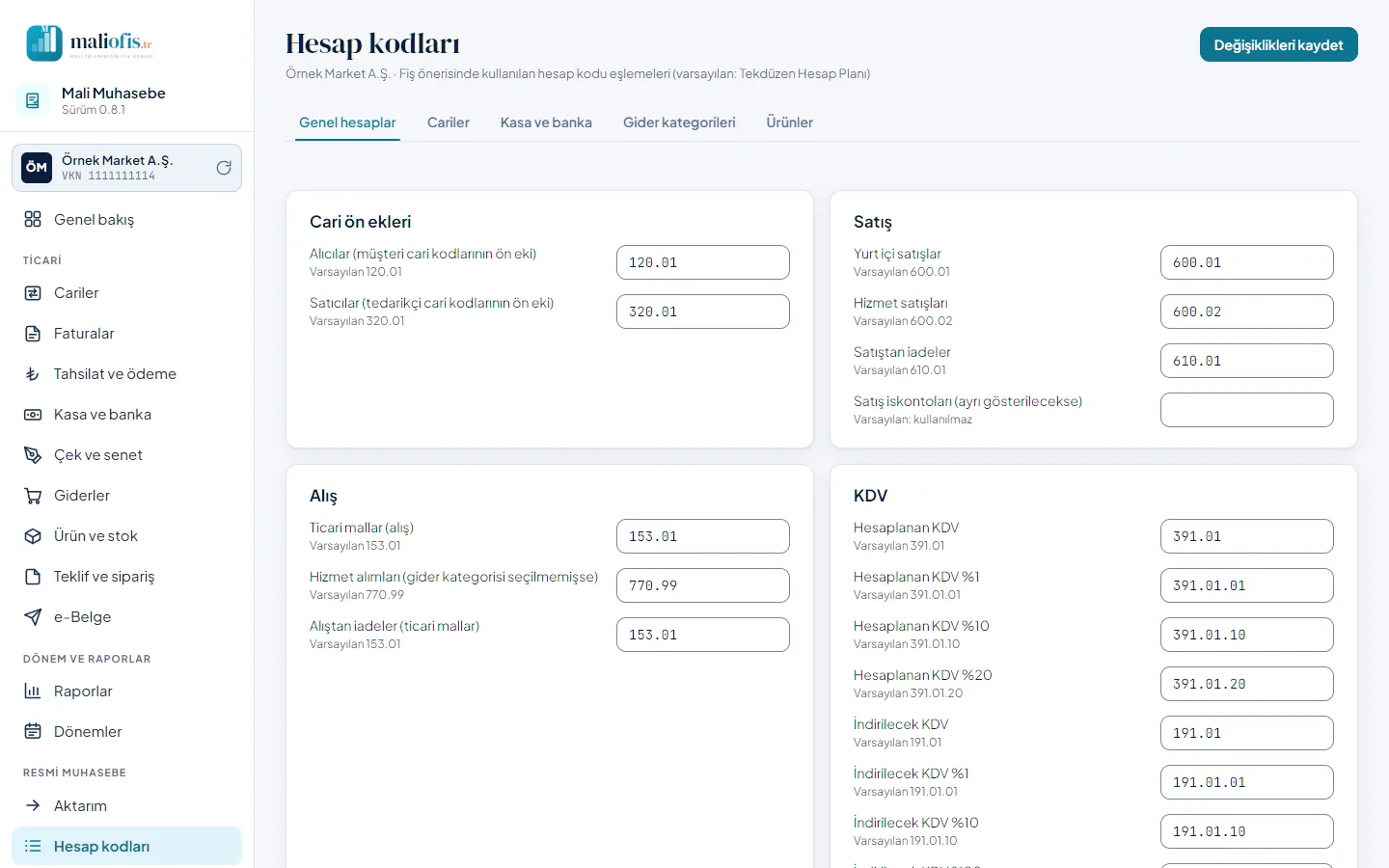This screenshot has height=868, width=1389.
Task: Click the e-Belge paper plane icon
Action: (33, 617)
